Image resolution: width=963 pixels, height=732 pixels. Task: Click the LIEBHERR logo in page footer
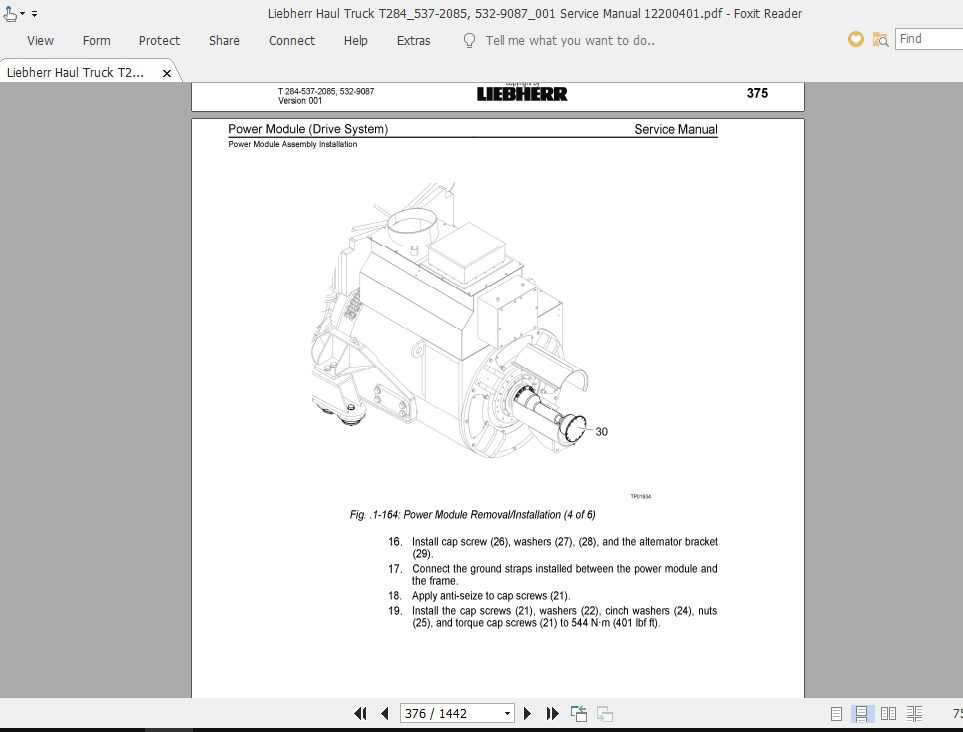(x=522, y=94)
